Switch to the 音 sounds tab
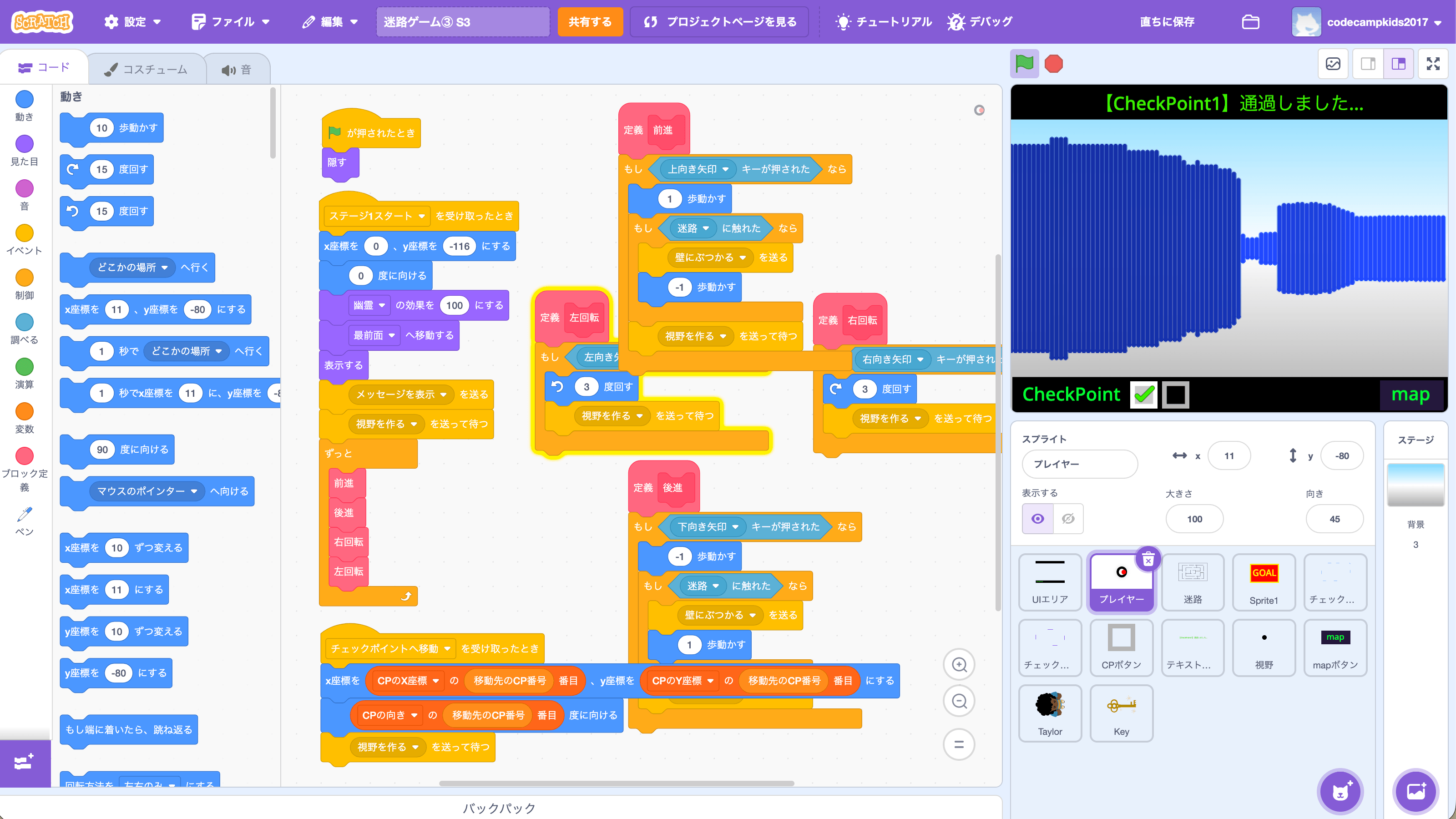The height and width of the screenshot is (819, 1456). pyautogui.click(x=236, y=70)
